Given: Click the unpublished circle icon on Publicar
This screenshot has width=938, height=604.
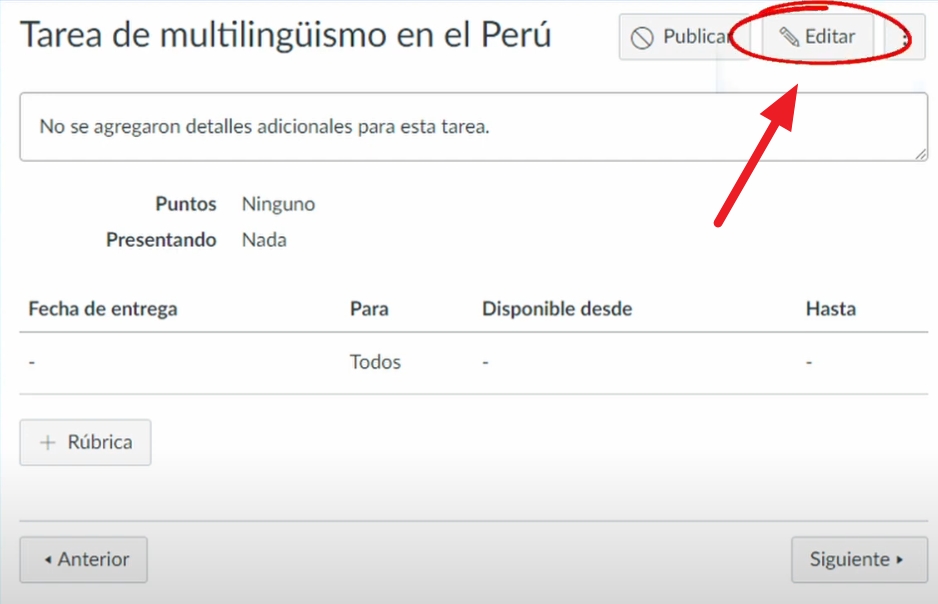Looking at the screenshot, I should pyautogui.click(x=642, y=38).
